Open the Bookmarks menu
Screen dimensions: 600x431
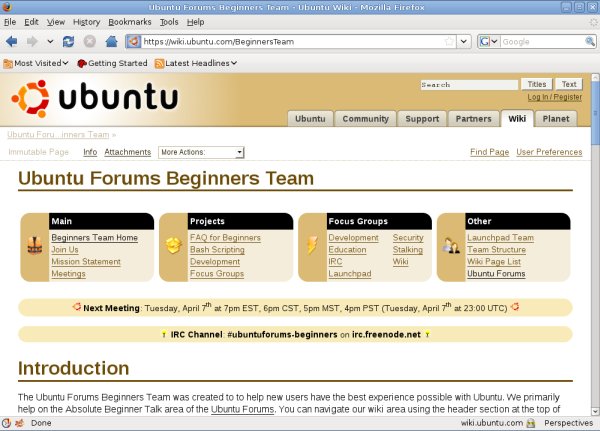(129, 21)
